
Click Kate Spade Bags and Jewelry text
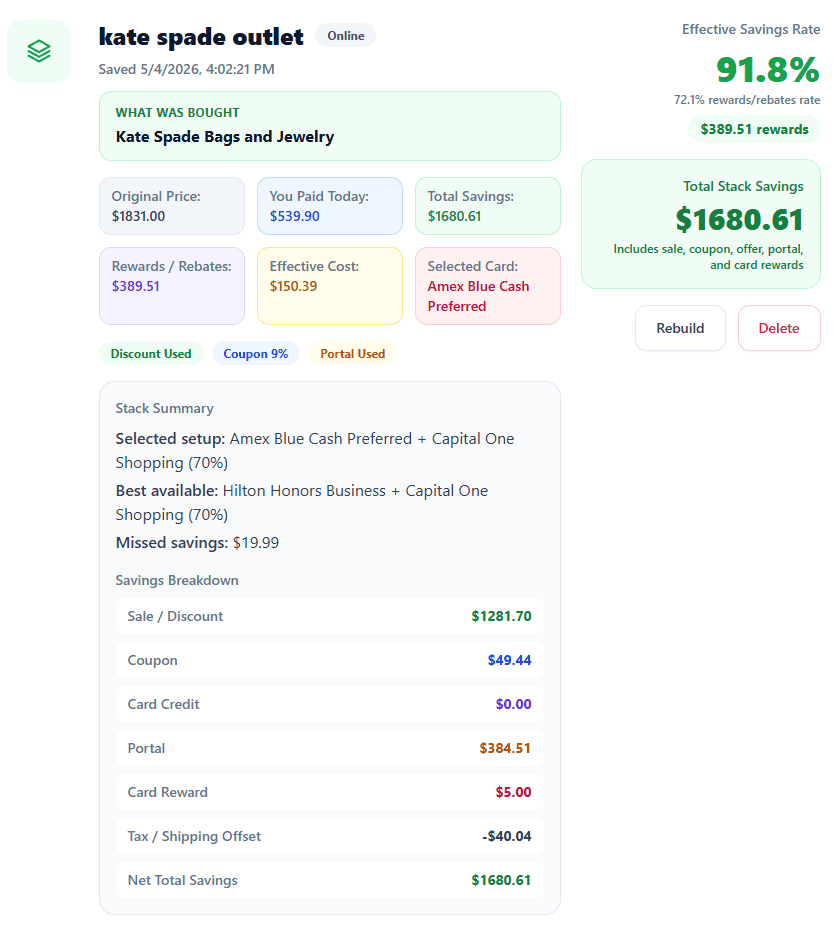point(225,137)
